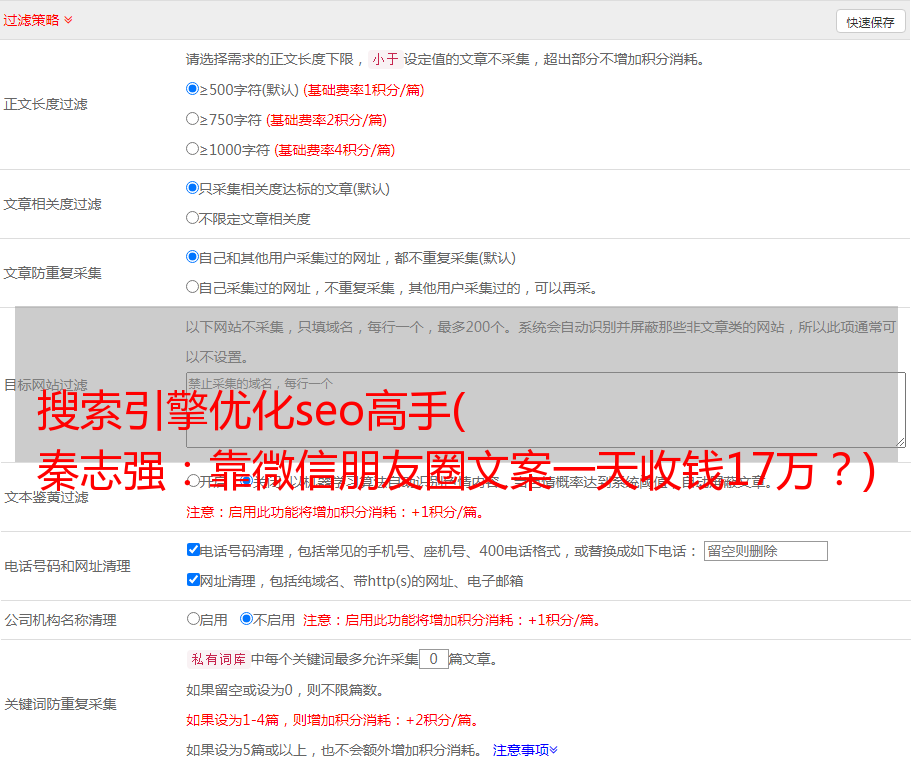Viewport: 912px width, 768px height.
Task: Toggle the 网址清理 checkbox
Action: (193, 579)
